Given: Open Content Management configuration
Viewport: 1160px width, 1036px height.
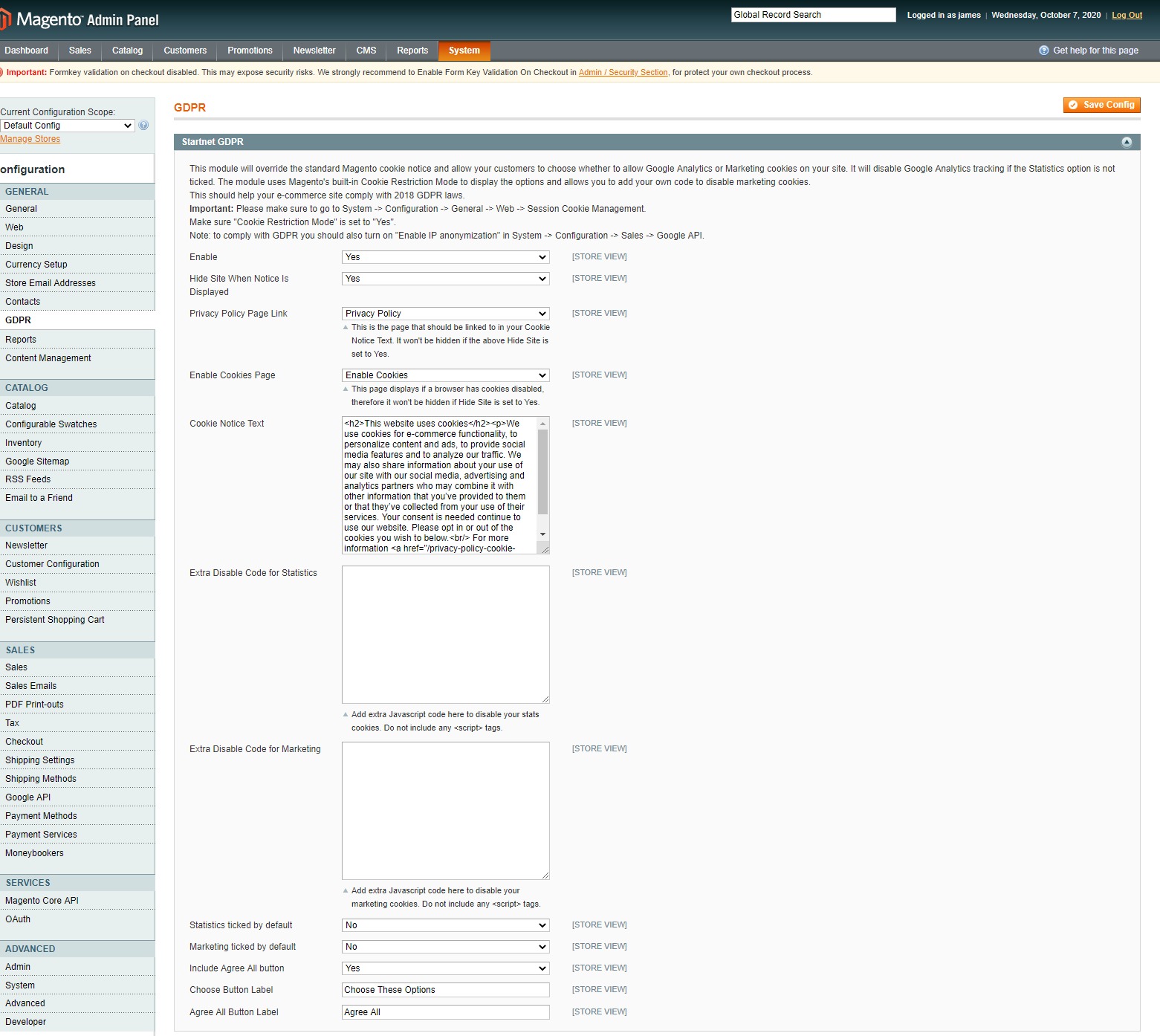Looking at the screenshot, I should [x=77, y=358].
